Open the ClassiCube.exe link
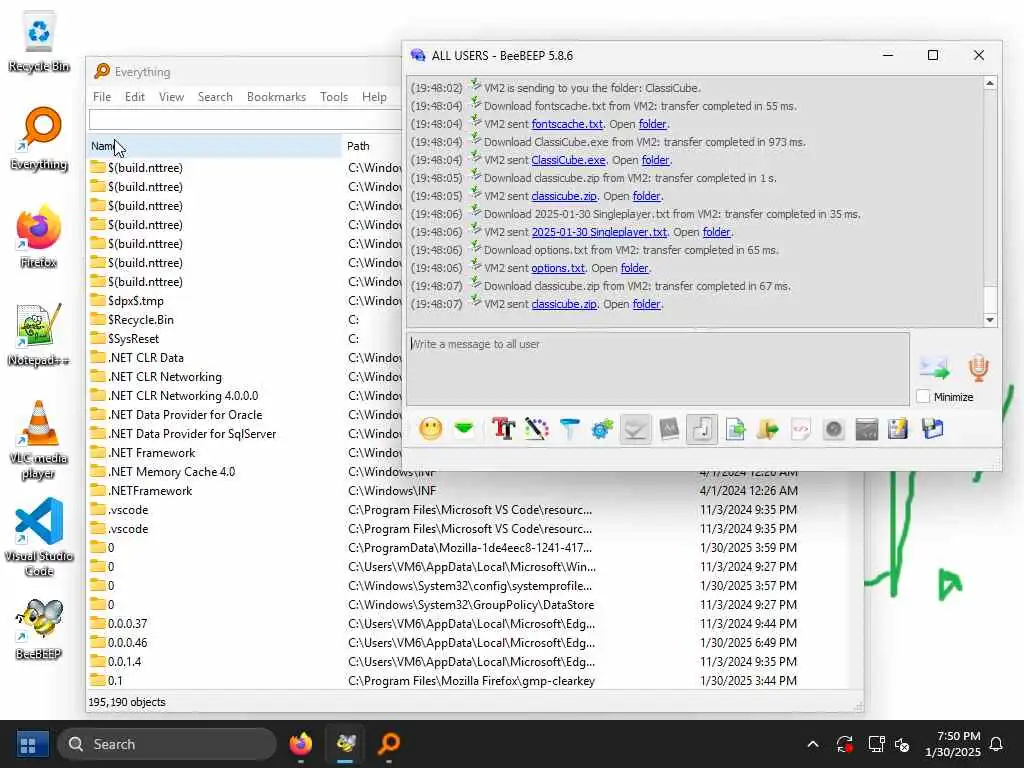Image resolution: width=1024 pixels, height=768 pixels. point(568,160)
